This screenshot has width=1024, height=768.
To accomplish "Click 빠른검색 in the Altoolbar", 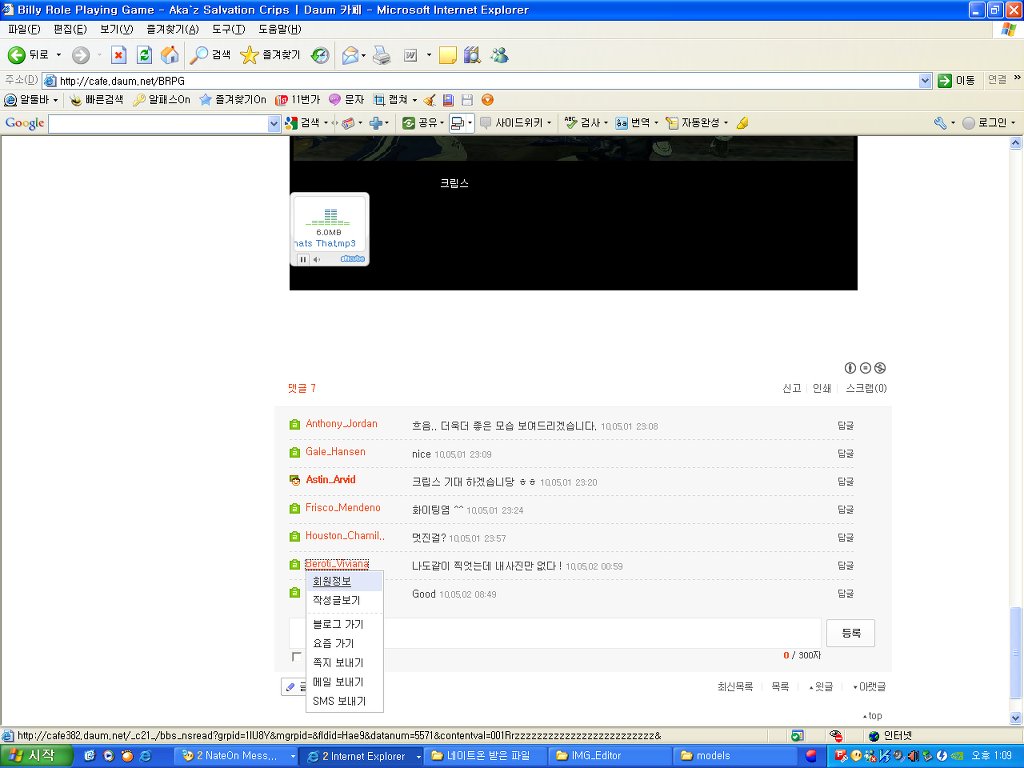I will pos(97,100).
